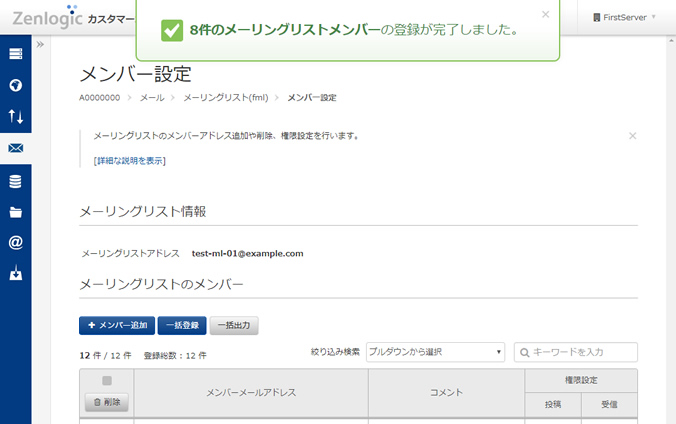Click the globe icon in sidebar
The height and width of the screenshot is (424, 676).
tap(15, 85)
